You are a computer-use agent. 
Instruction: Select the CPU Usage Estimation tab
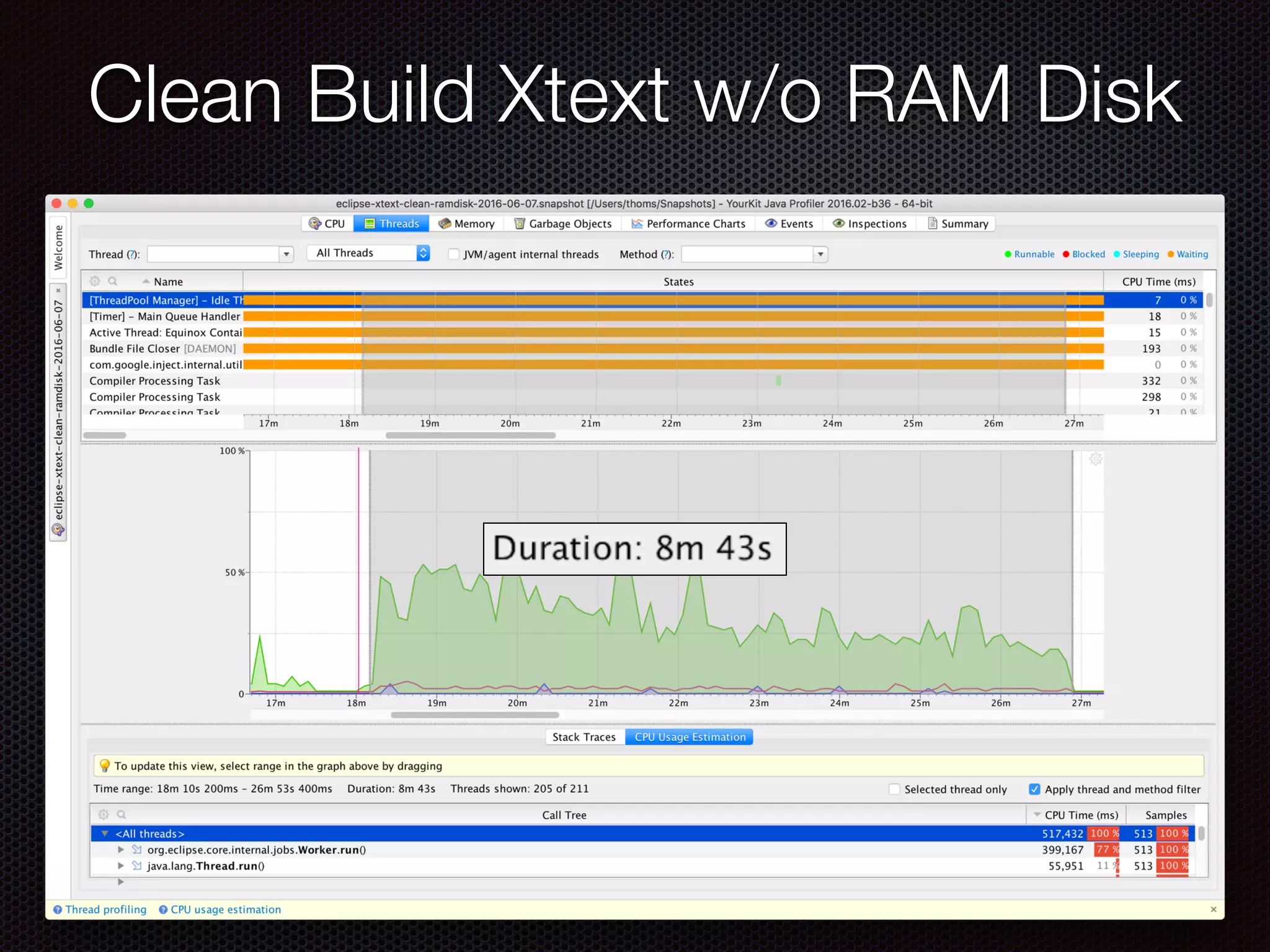(x=690, y=737)
